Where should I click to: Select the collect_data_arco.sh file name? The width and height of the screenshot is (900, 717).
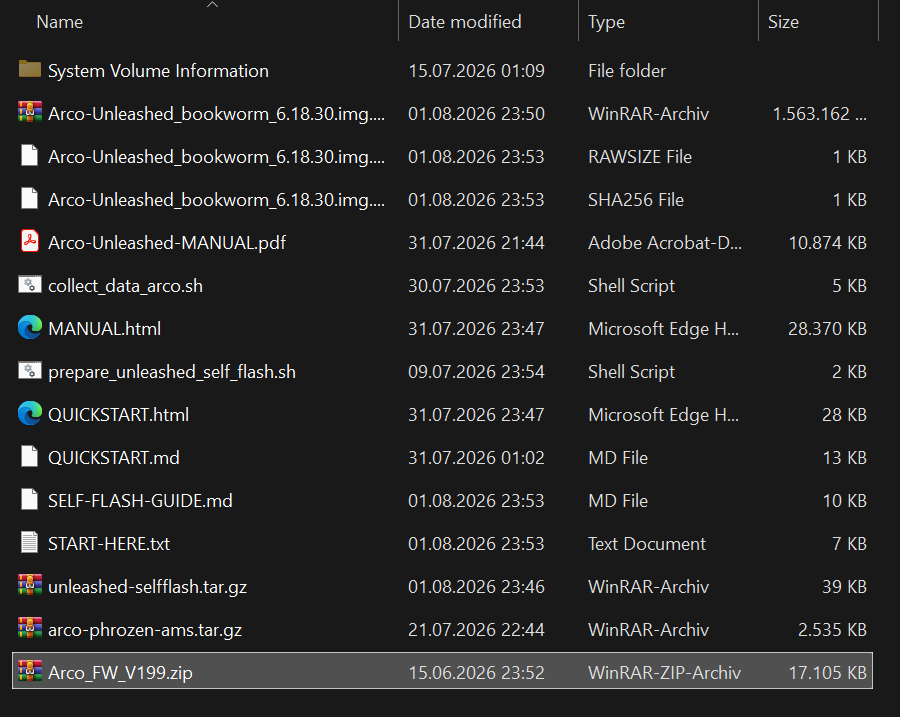[126, 286]
